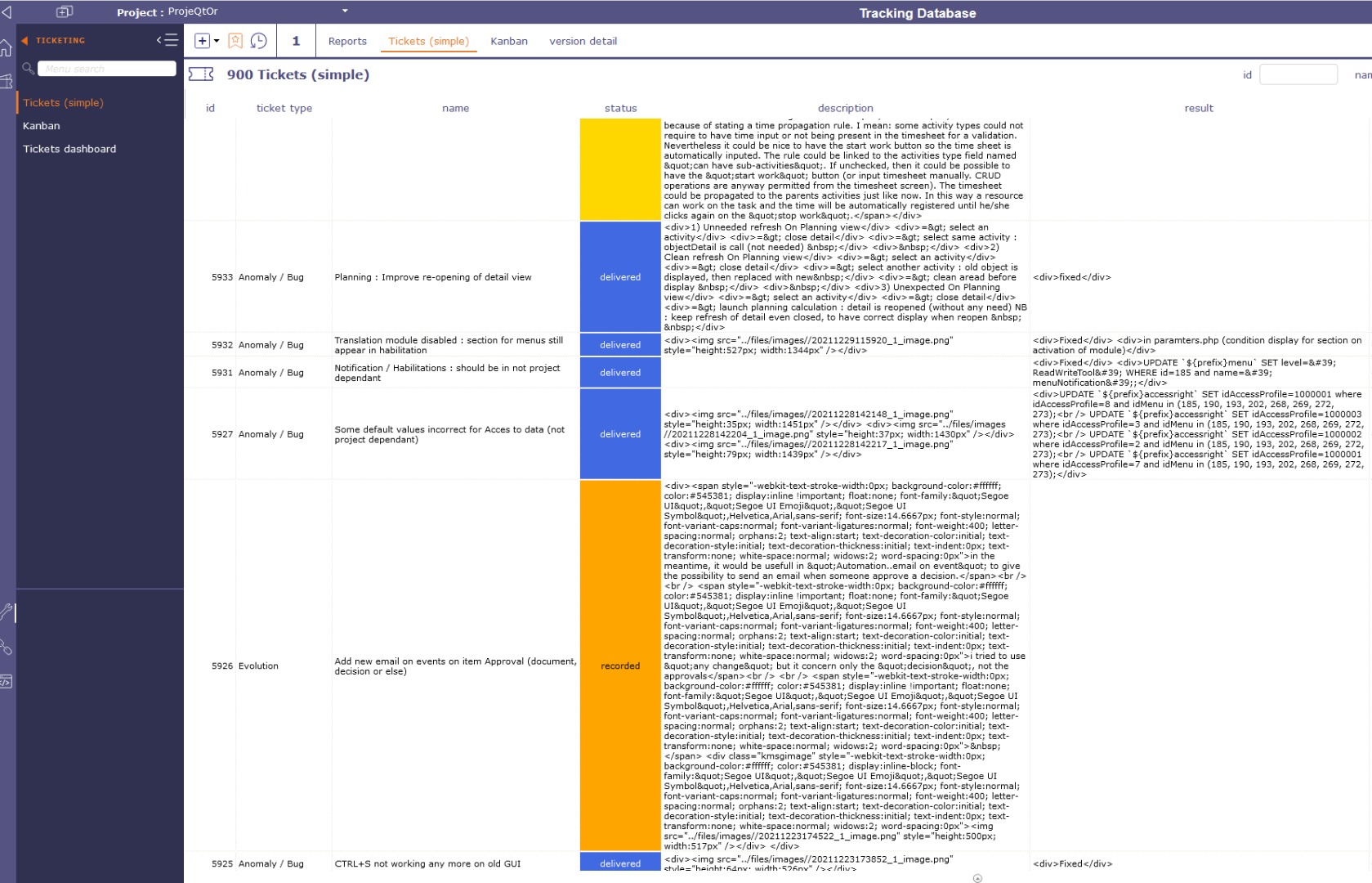Screen dimensions: 1372x883
Task: Click the ticket icon beside 900 Tickets title
Action: pyautogui.click(x=201, y=74)
